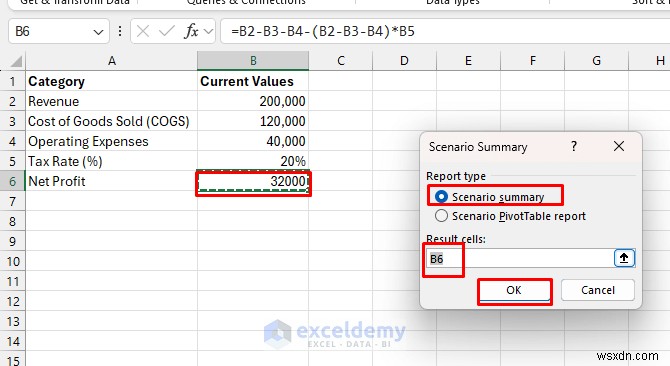Select column G header

597,61
